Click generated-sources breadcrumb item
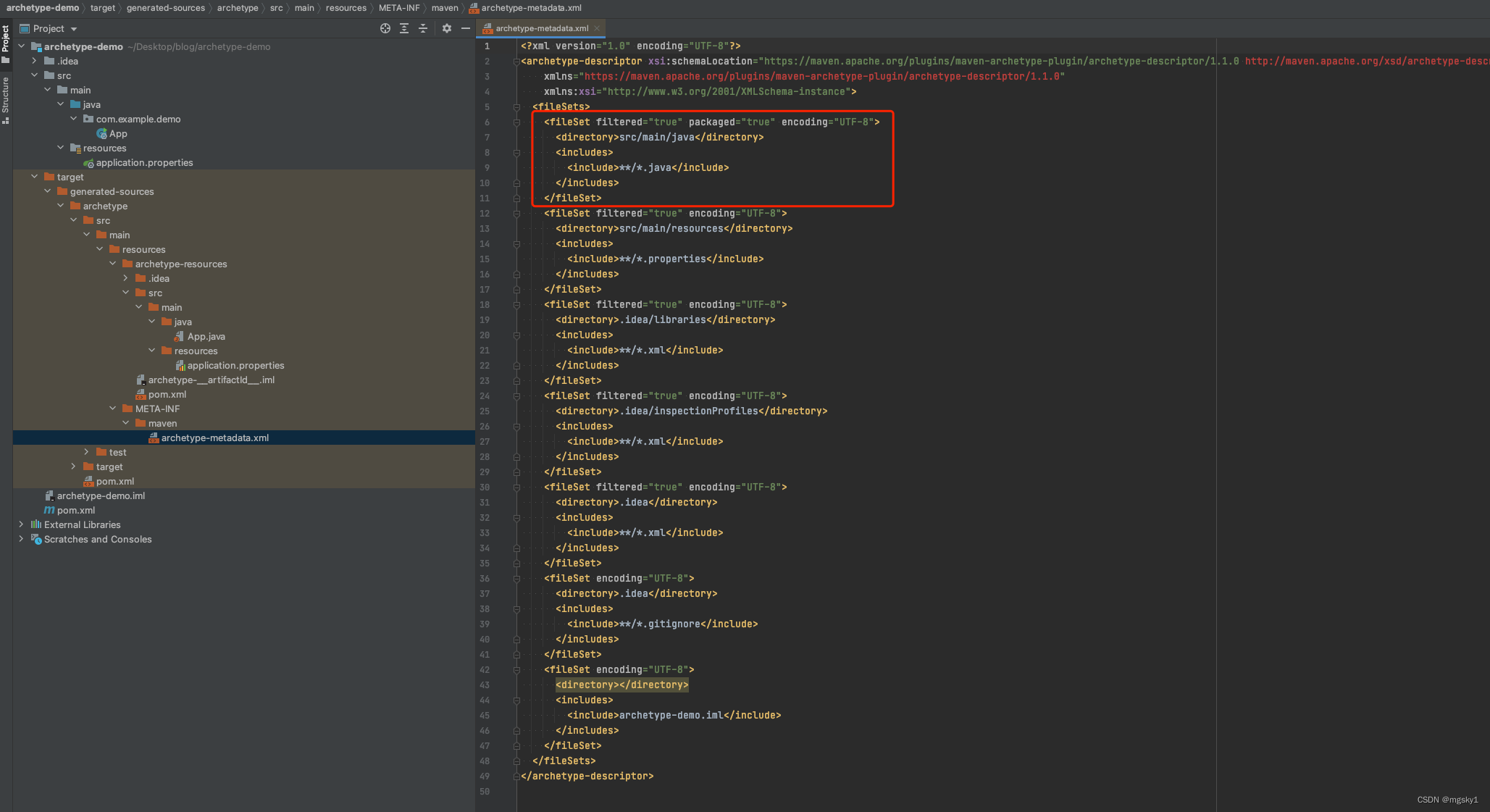 [166, 8]
